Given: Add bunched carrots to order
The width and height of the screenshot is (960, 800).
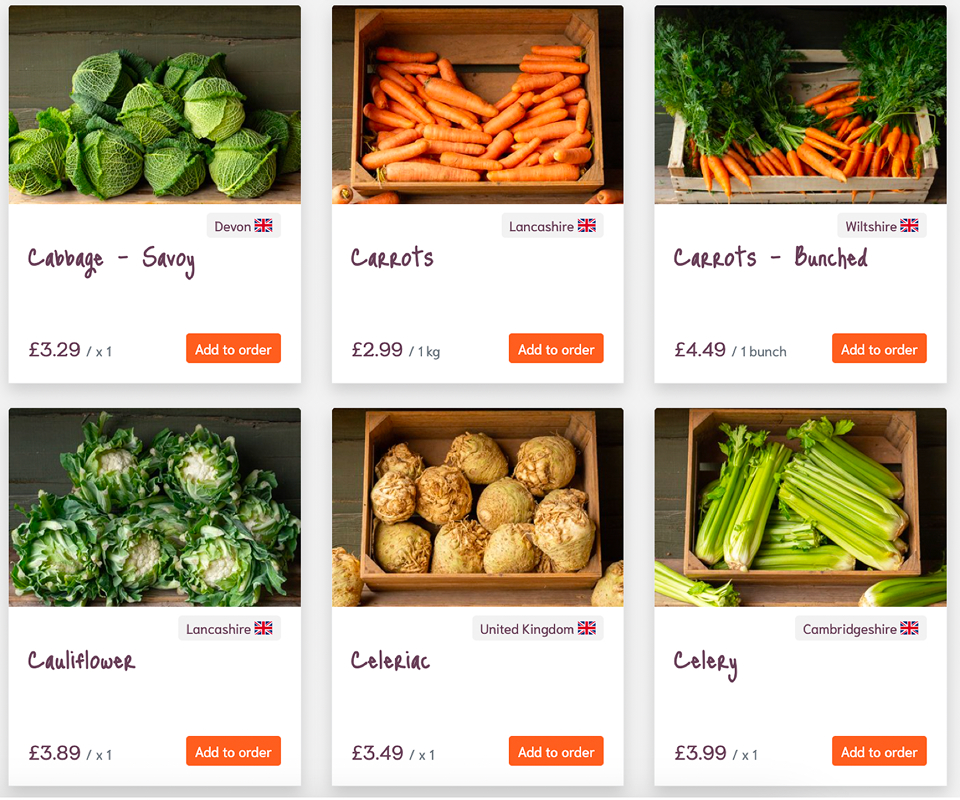Looking at the screenshot, I should (x=879, y=349).
